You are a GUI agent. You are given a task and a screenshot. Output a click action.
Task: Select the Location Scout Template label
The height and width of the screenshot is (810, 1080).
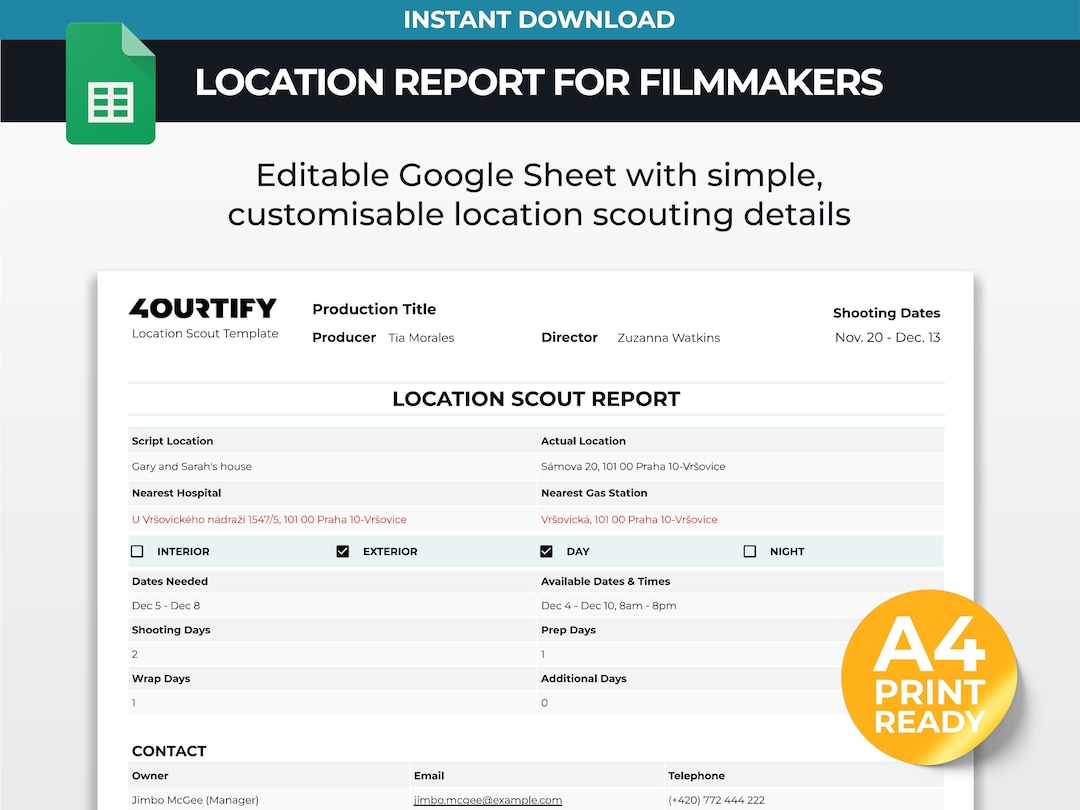tap(204, 335)
